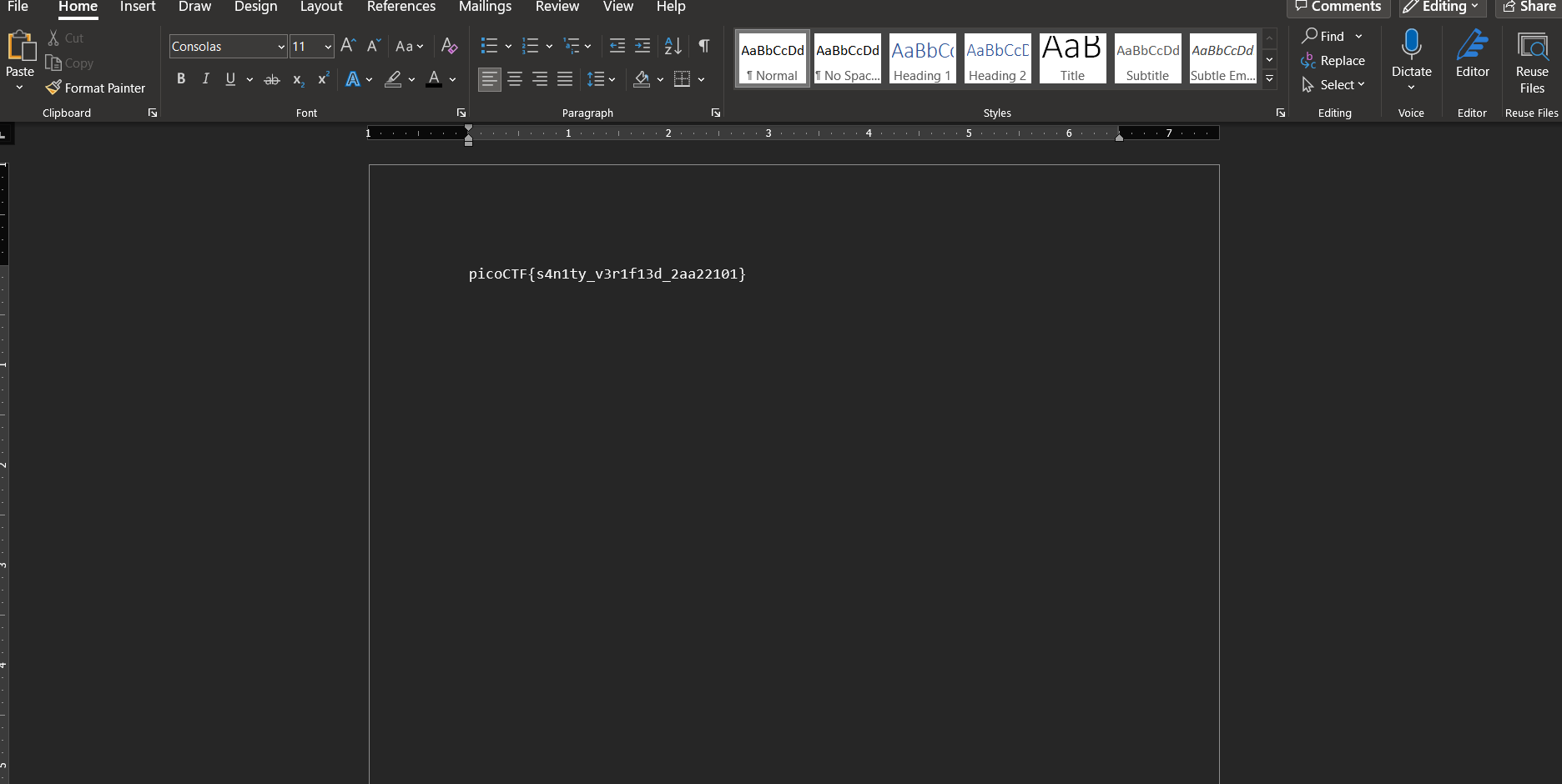Image resolution: width=1562 pixels, height=784 pixels.
Task: Open the Consolas font name dropdown
Action: (x=281, y=47)
